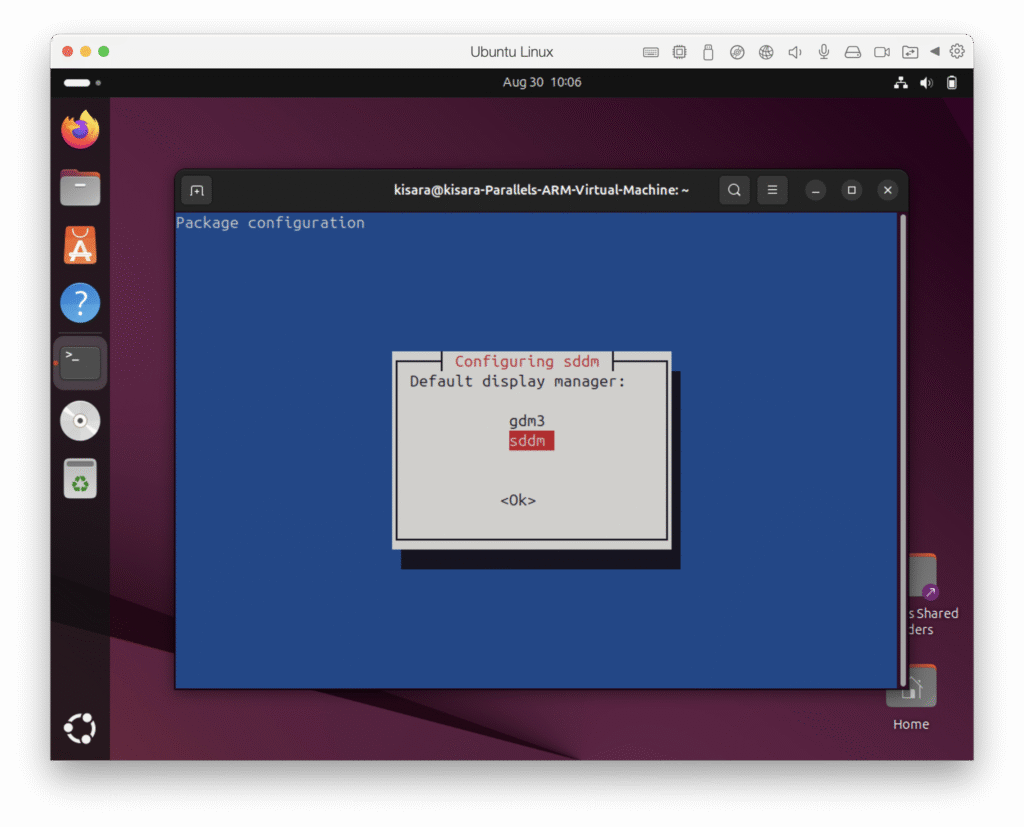Open the Help app in the dock
Image resolution: width=1024 pixels, height=827 pixels.
(80, 303)
